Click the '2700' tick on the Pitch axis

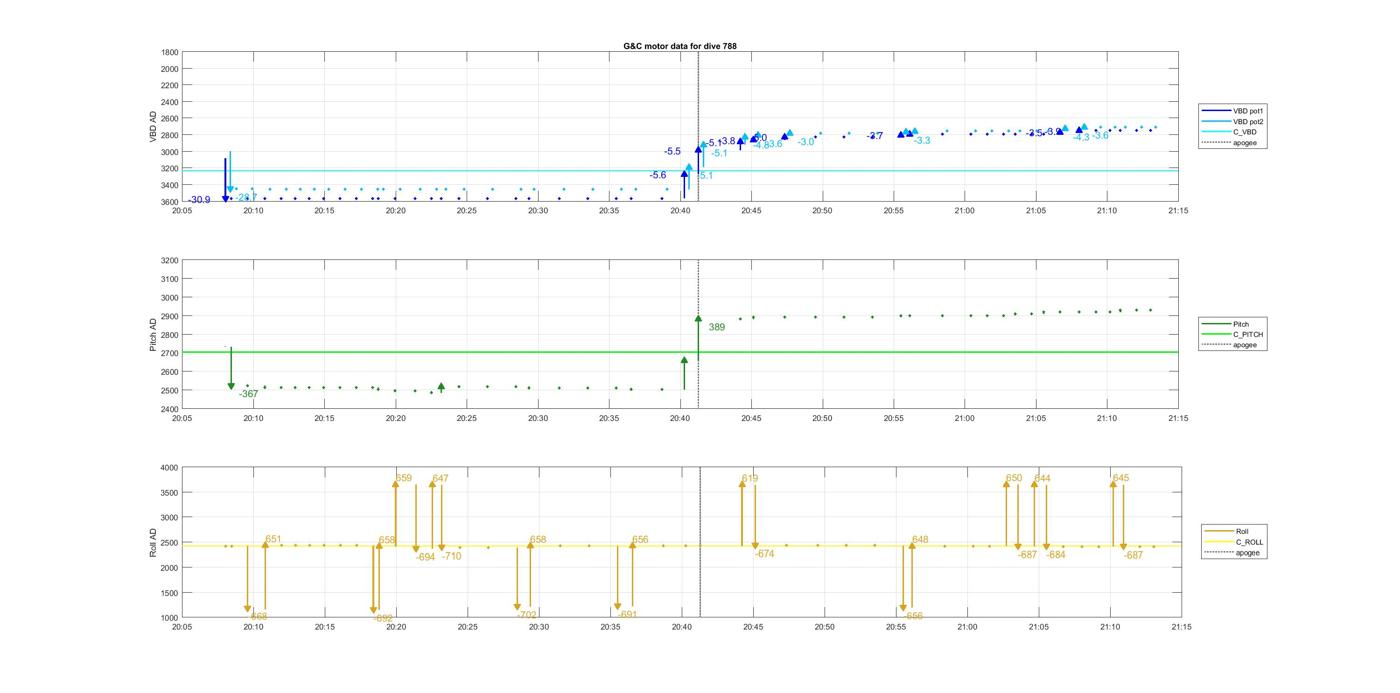point(170,353)
